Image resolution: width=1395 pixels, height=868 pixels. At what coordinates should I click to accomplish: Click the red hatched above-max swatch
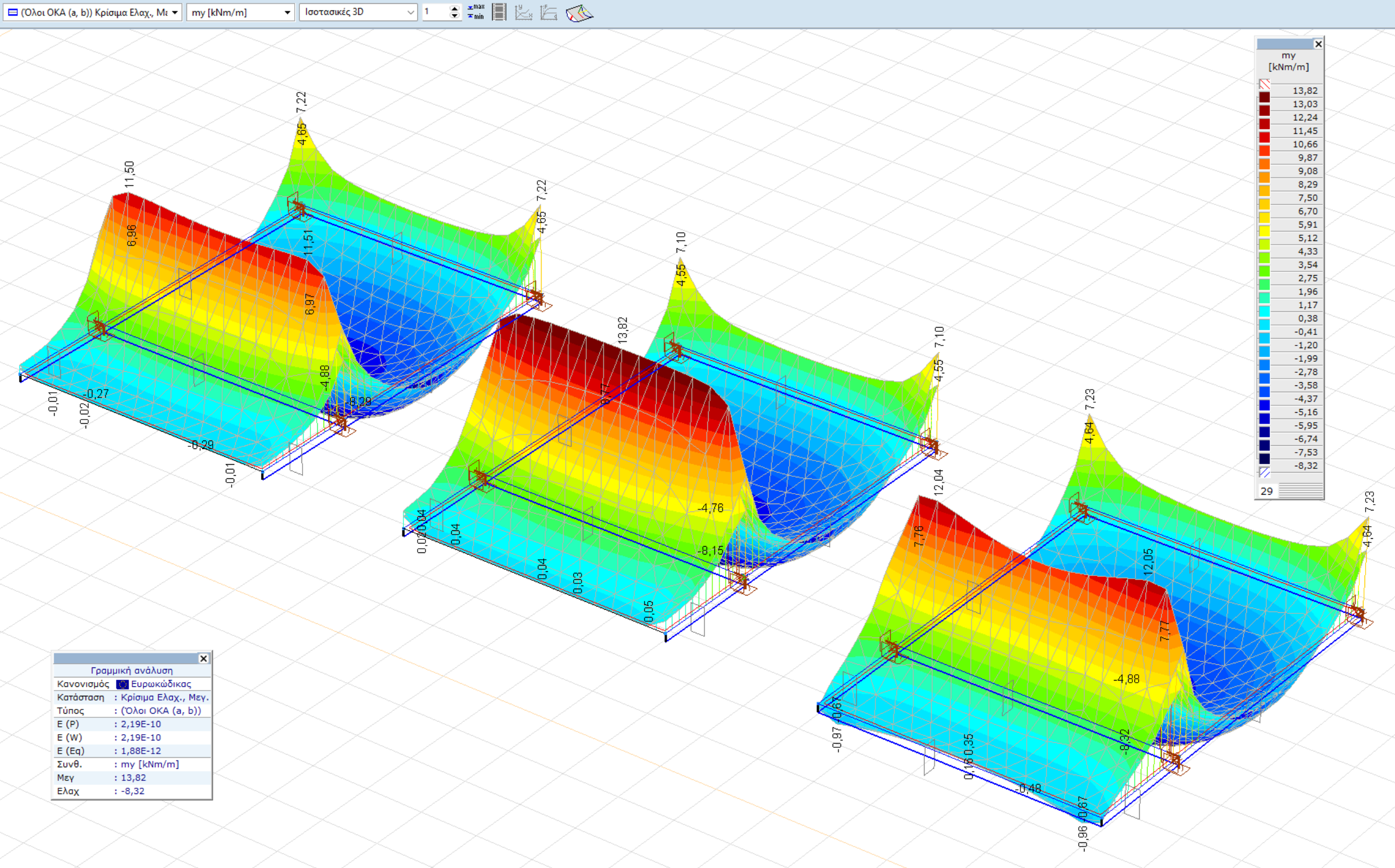pyautogui.click(x=1264, y=84)
